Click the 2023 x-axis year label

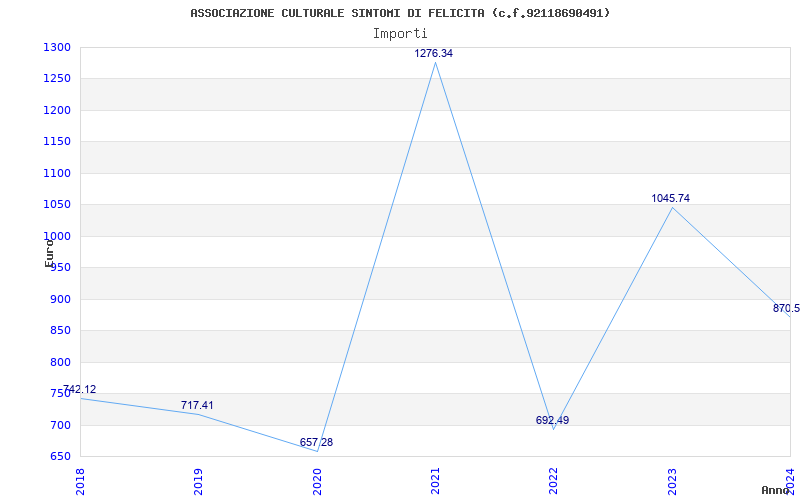click(x=672, y=481)
